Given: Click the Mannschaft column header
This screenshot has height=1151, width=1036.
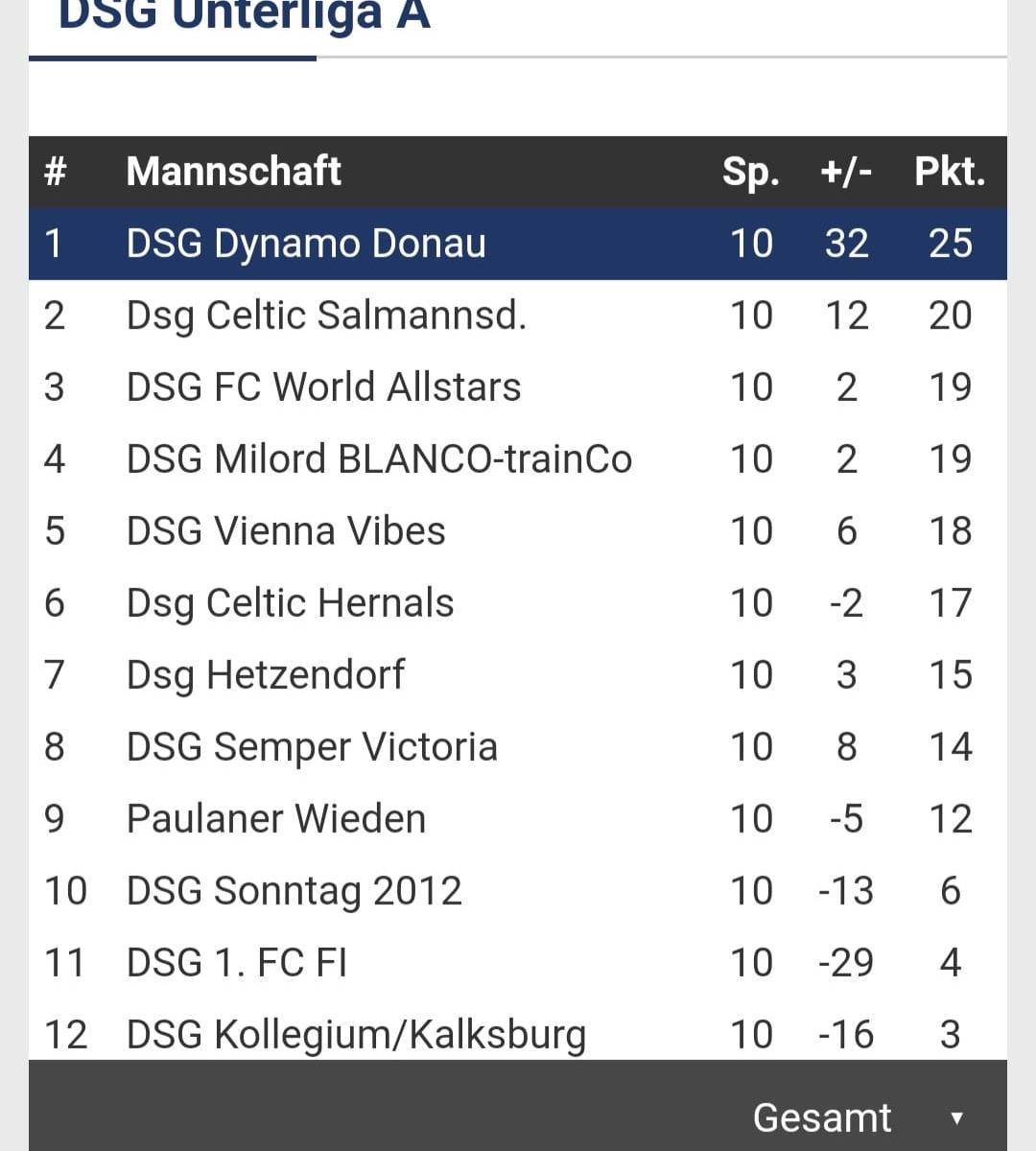Looking at the screenshot, I should (x=233, y=172).
